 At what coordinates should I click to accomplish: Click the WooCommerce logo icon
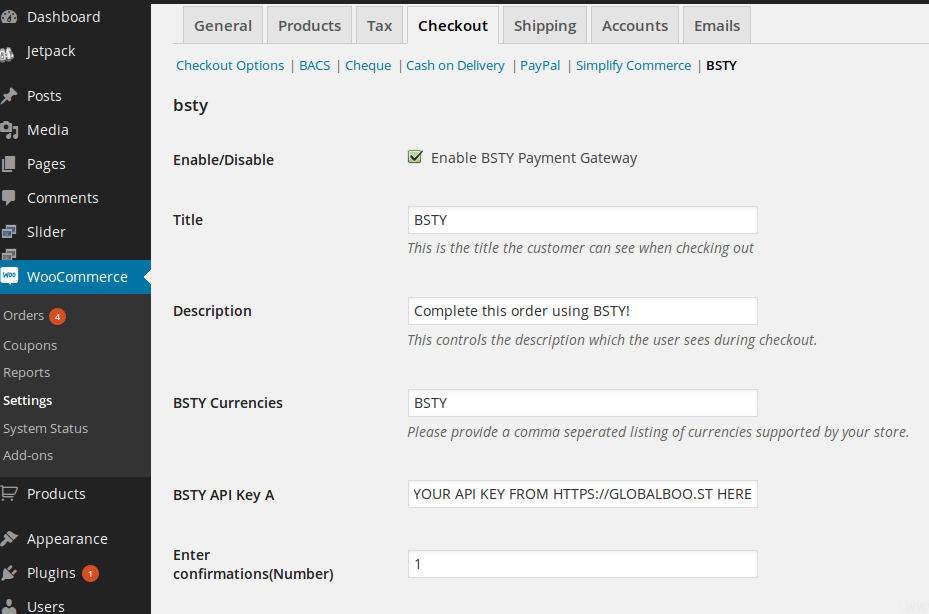pyautogui.click(x=9, y=276)
